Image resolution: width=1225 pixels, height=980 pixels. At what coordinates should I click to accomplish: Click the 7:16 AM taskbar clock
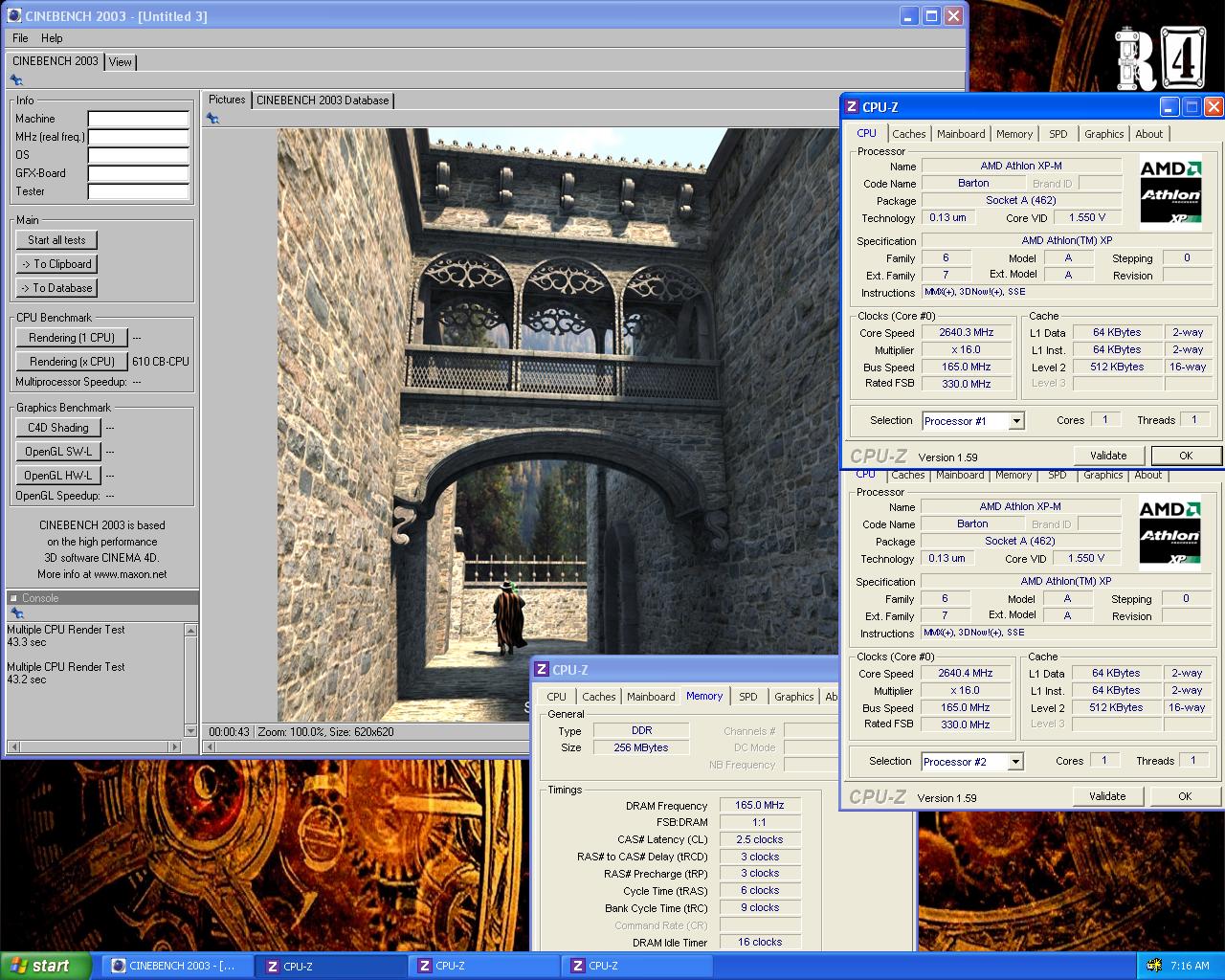pyautogui.click(x=1190, y=966)
